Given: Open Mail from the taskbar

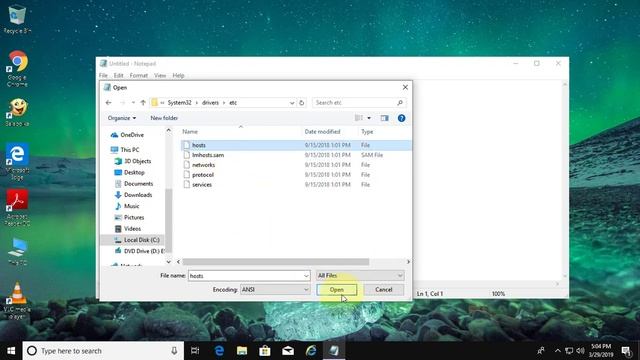Looking at the screenshot, I should pyautogui.click(x=288, y=351).
